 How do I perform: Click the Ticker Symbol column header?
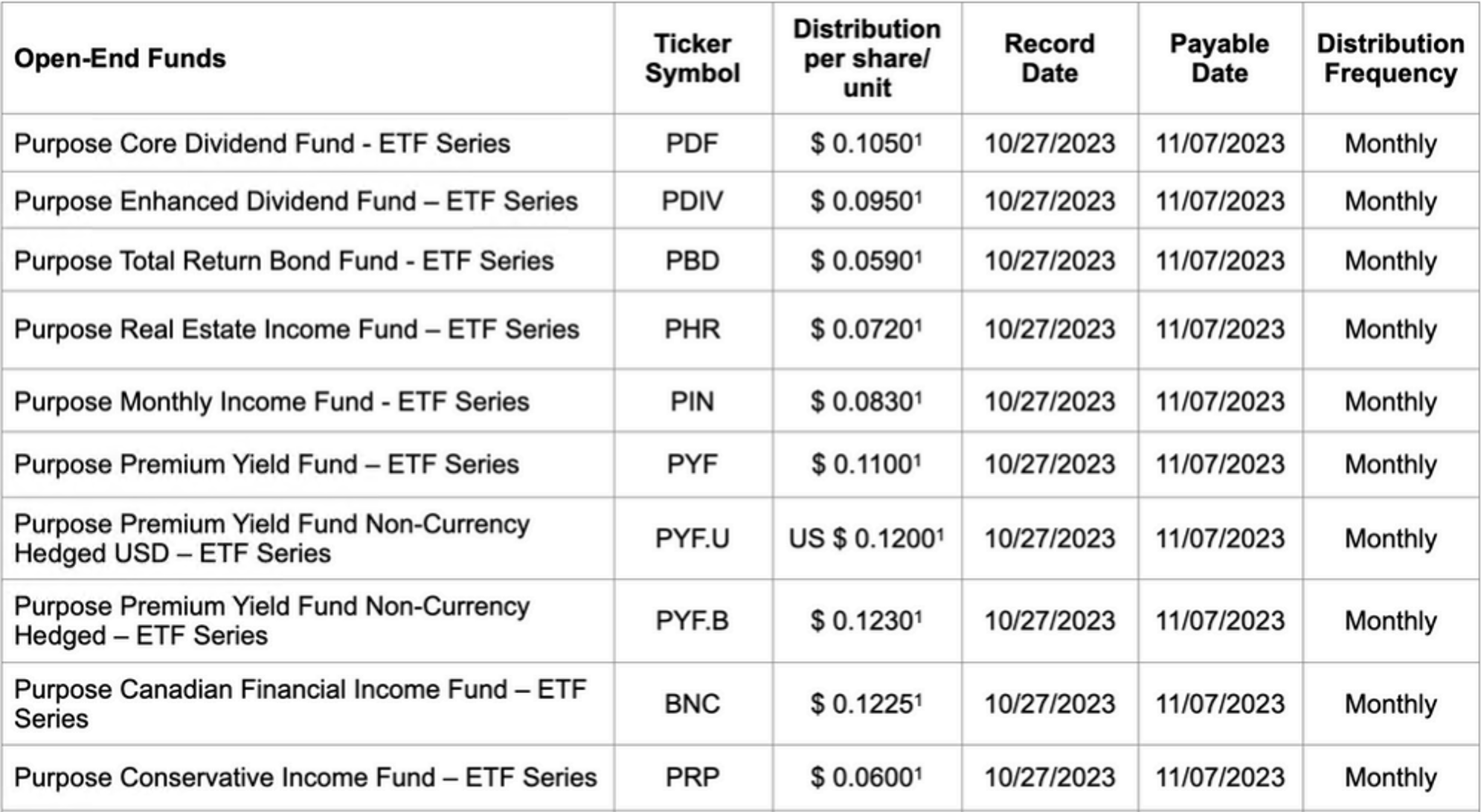(692, 59)
